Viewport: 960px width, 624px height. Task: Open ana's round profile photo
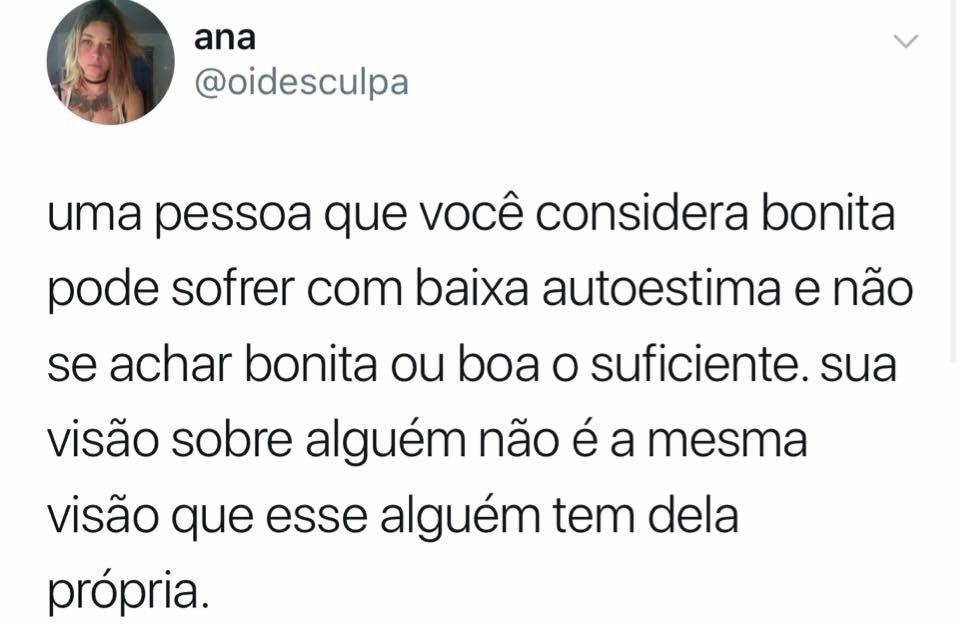coord(111,61)
